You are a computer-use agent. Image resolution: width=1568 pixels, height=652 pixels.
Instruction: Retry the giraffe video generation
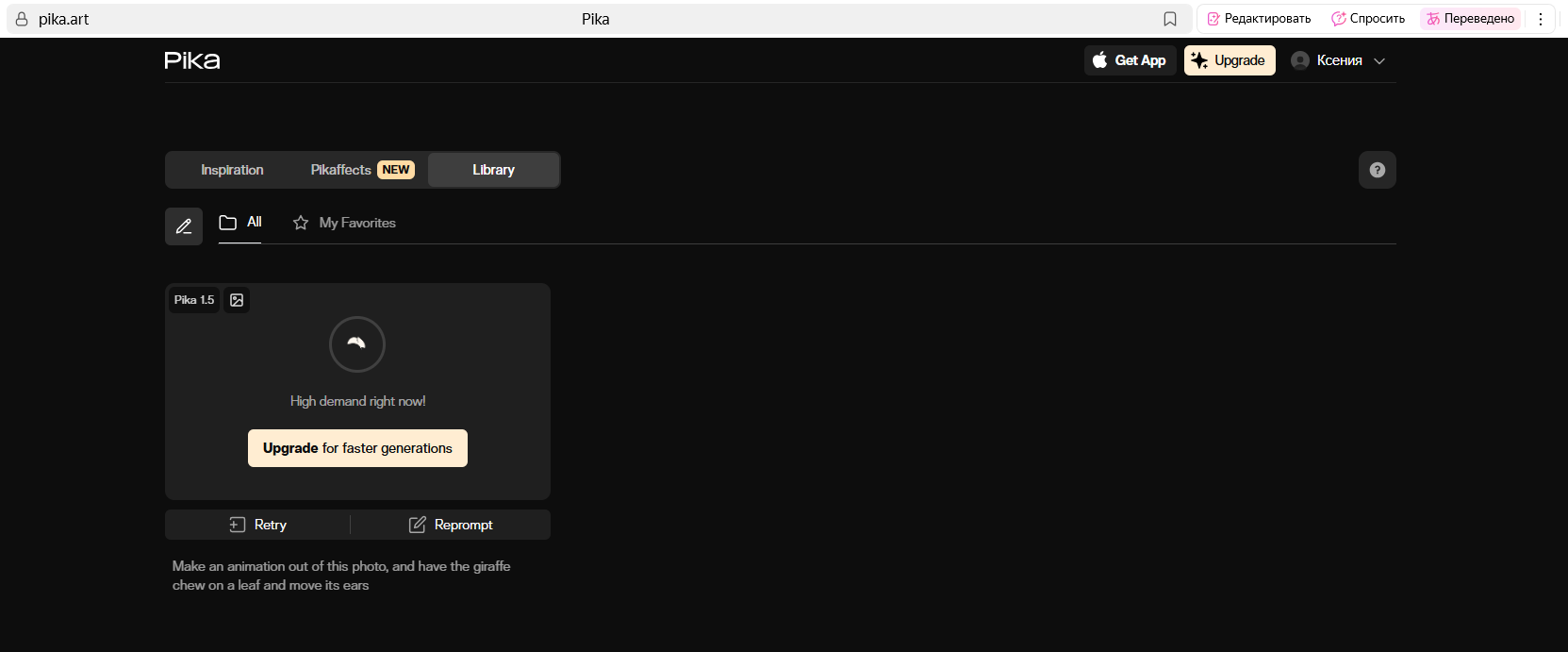tap(258, 525)
